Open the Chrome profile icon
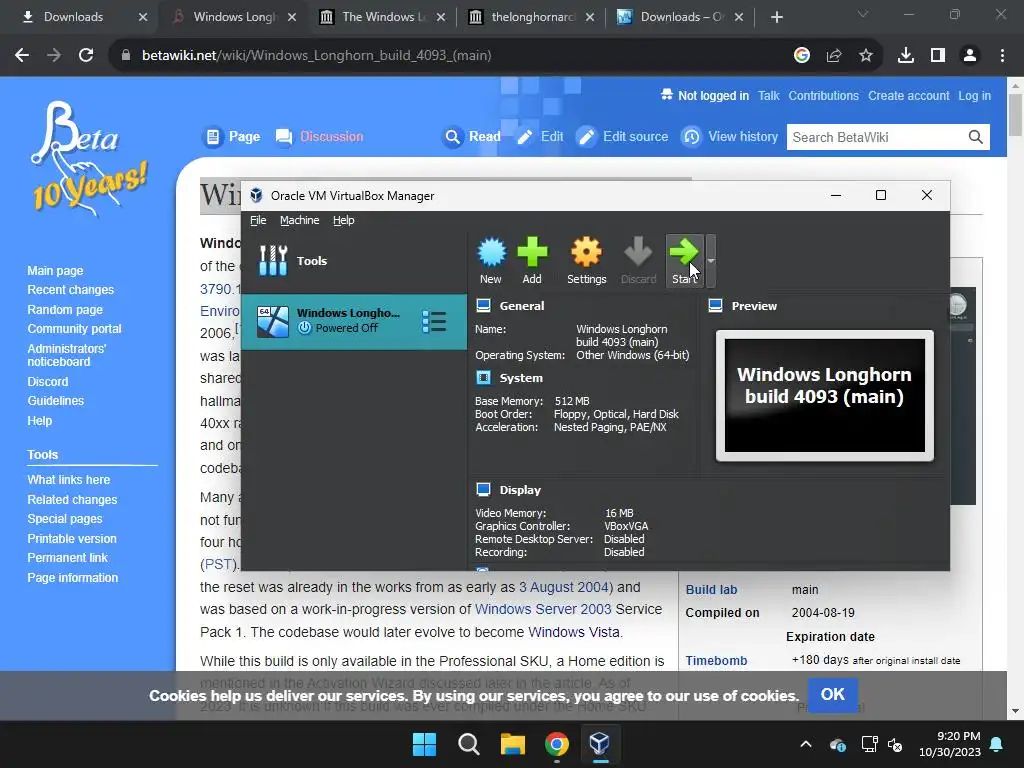The width and height of the screenshot is (1024, 768). (970, 56)
